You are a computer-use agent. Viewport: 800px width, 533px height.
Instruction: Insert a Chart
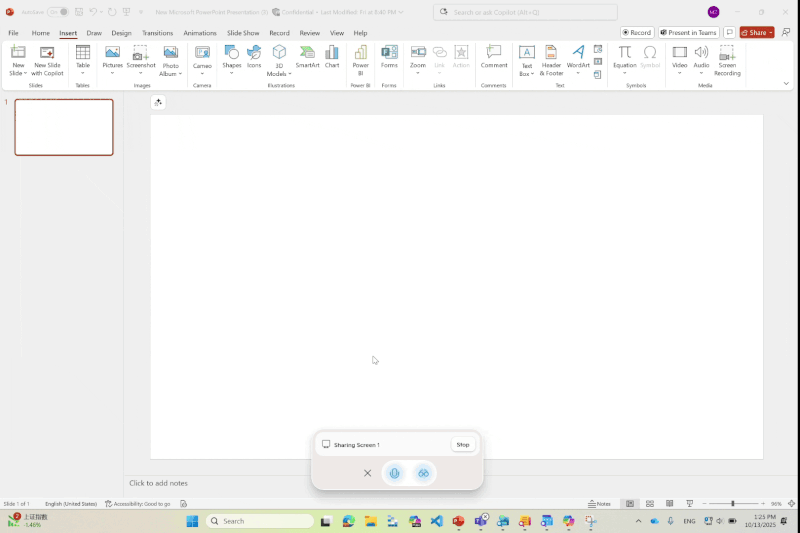click(x=332, y=57)
